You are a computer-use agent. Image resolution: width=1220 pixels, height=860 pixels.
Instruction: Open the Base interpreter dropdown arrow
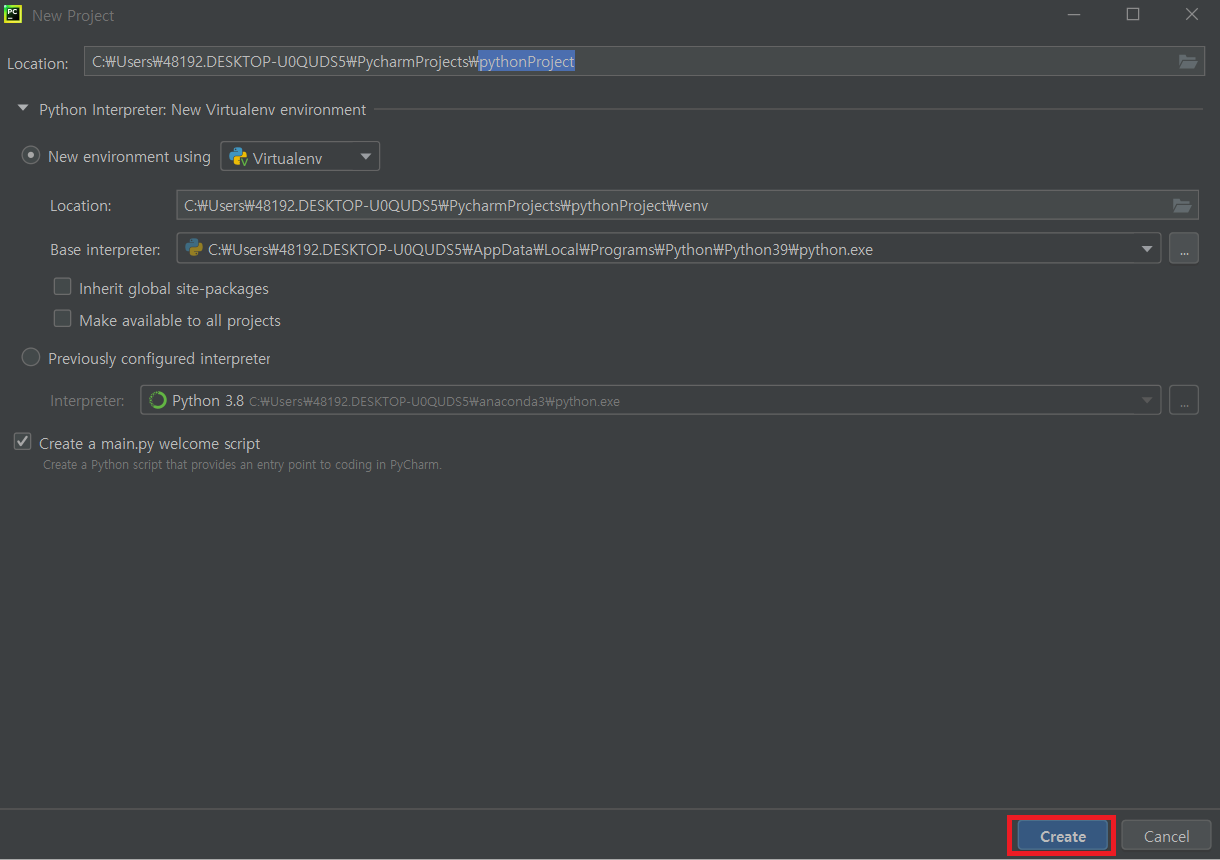(x=1147, y=249)
